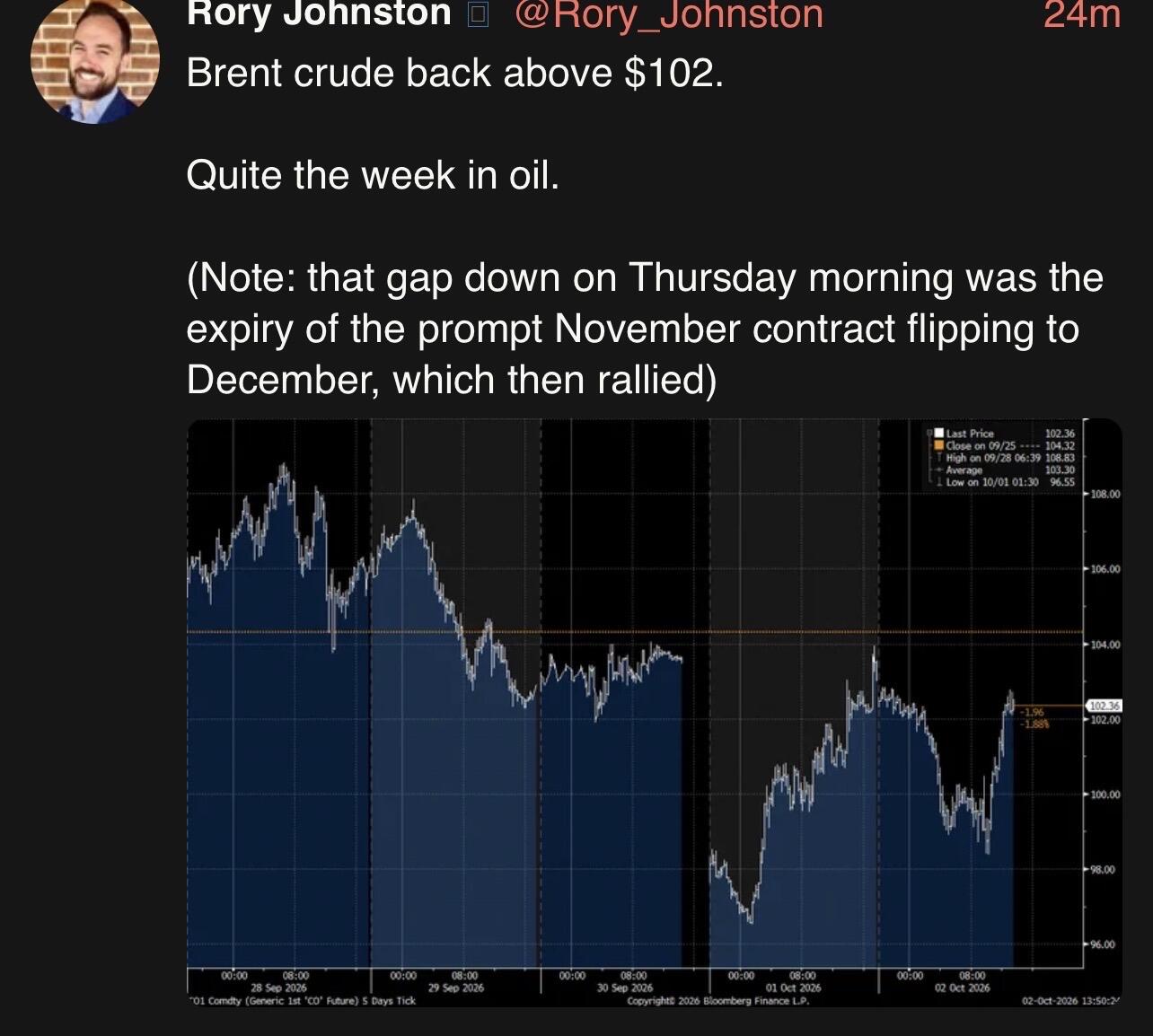Screen dimensions: 1153x1036
Task: Click the 108.00 y-axis price label
Action: [x=1105, y=494]
